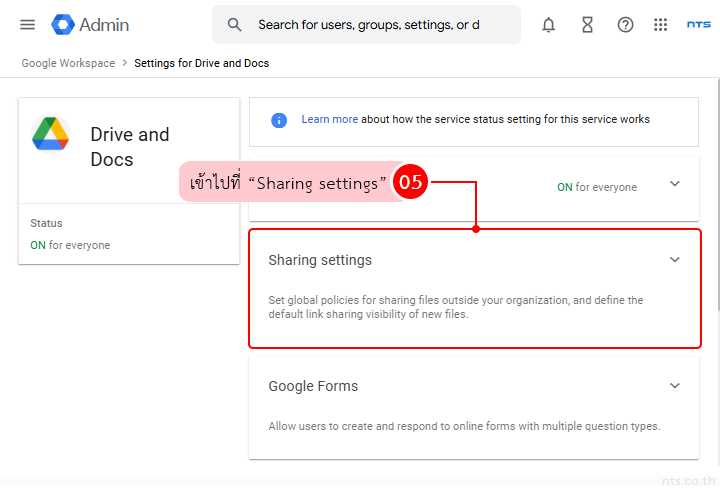Click the page's vertical scrollbar
The image size is (720, 490).
(x=716, y=200)
